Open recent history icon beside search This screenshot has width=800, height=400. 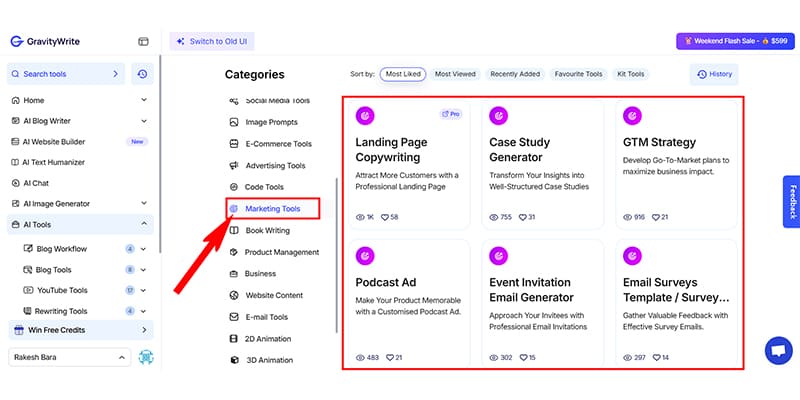(142, 74)
